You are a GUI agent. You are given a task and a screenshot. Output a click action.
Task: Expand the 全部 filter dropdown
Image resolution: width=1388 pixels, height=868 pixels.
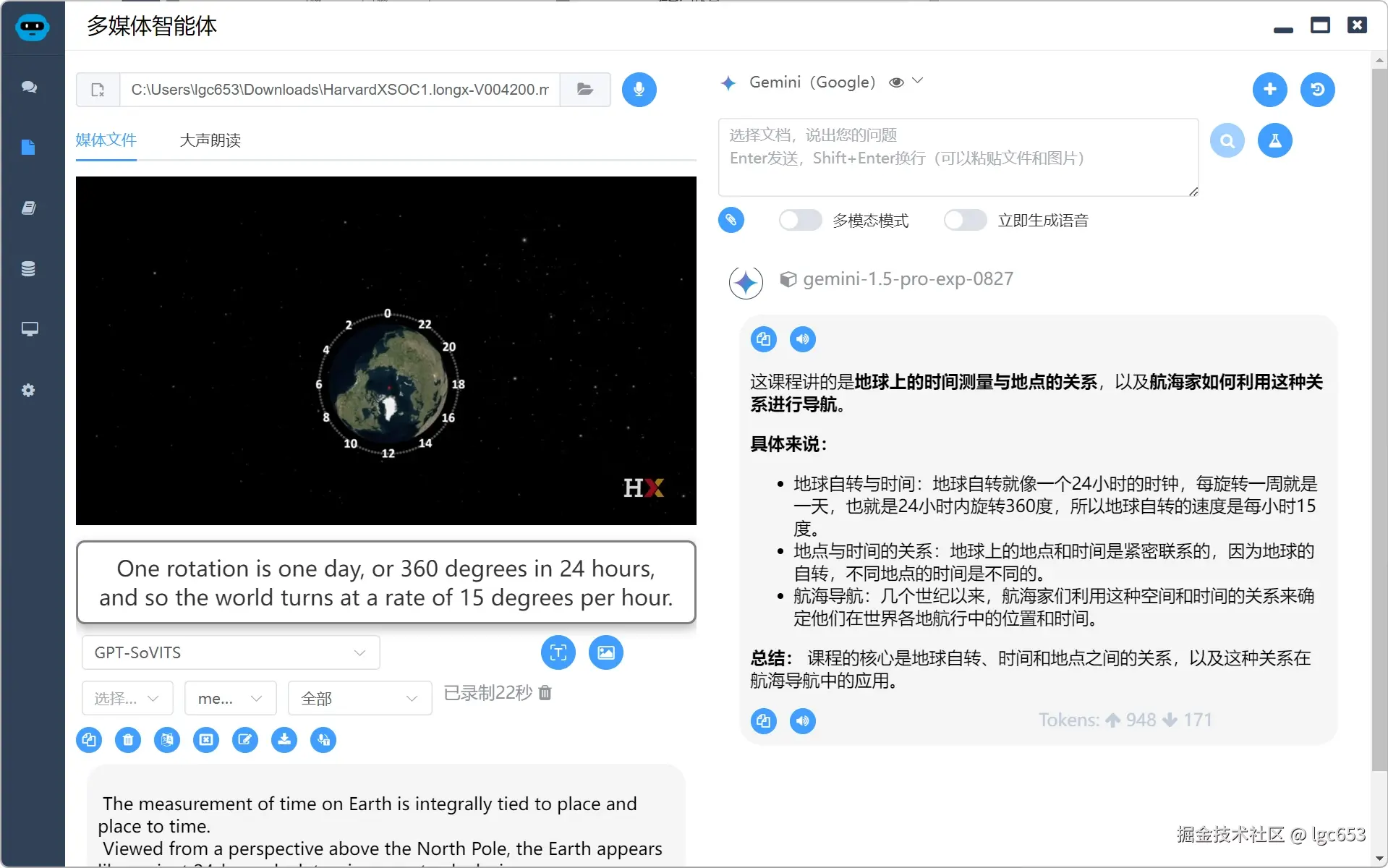click(x=359, y=698)
